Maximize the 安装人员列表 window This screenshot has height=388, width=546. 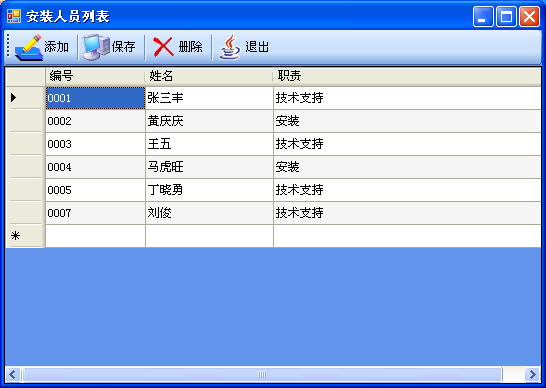point(506,16)
